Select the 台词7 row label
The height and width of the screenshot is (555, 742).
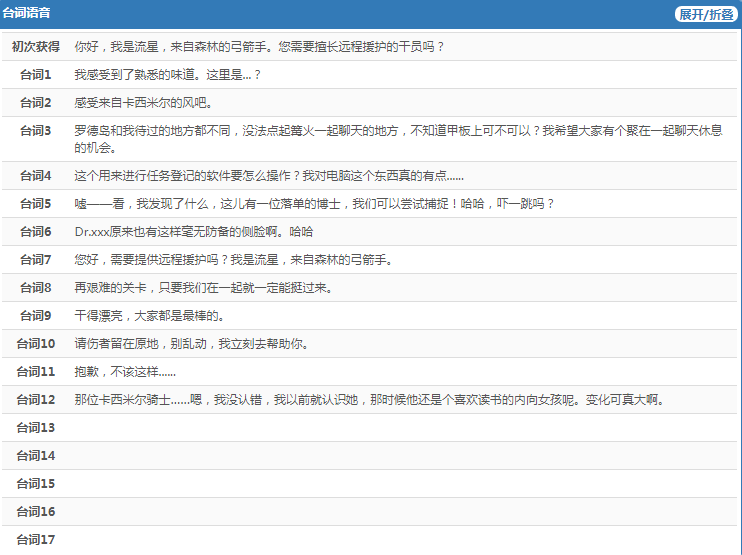[x=35, y=260]
